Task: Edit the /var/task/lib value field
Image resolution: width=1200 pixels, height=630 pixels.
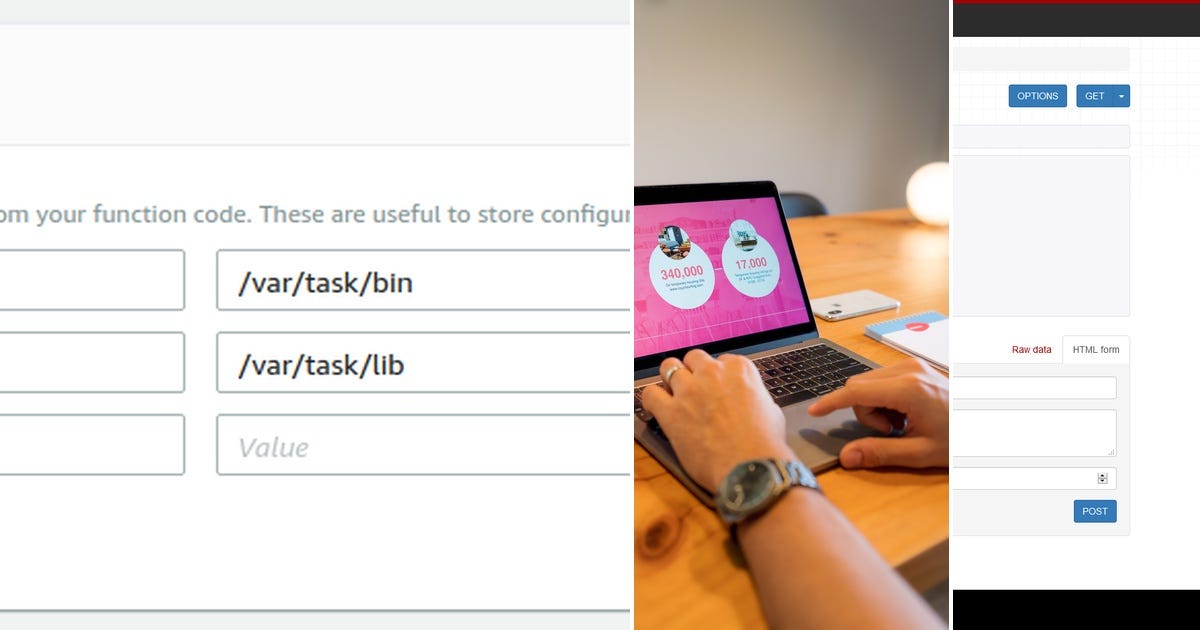Action: tap(424, 362)
